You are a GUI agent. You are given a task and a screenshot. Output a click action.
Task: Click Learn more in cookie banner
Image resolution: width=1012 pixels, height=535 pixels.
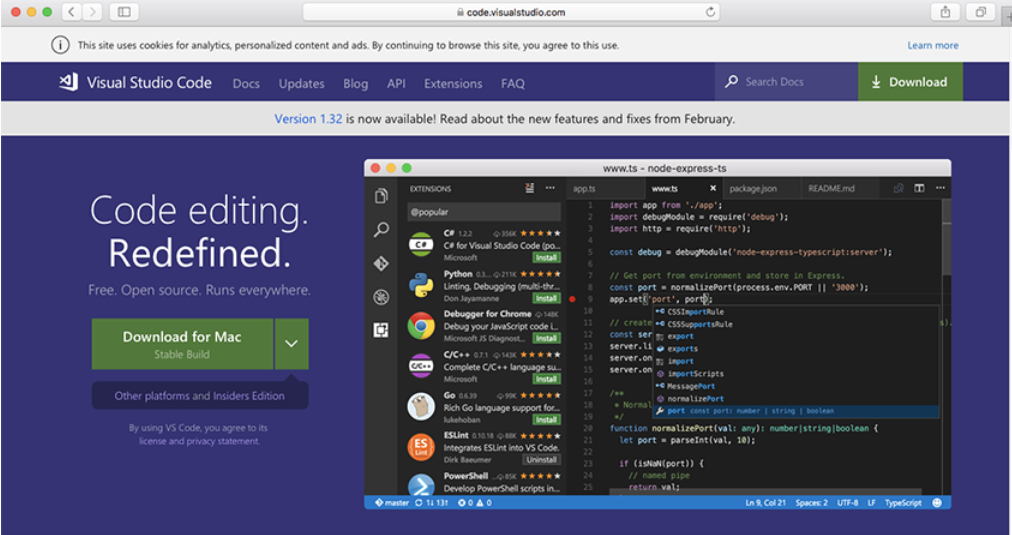click(932, 45)
